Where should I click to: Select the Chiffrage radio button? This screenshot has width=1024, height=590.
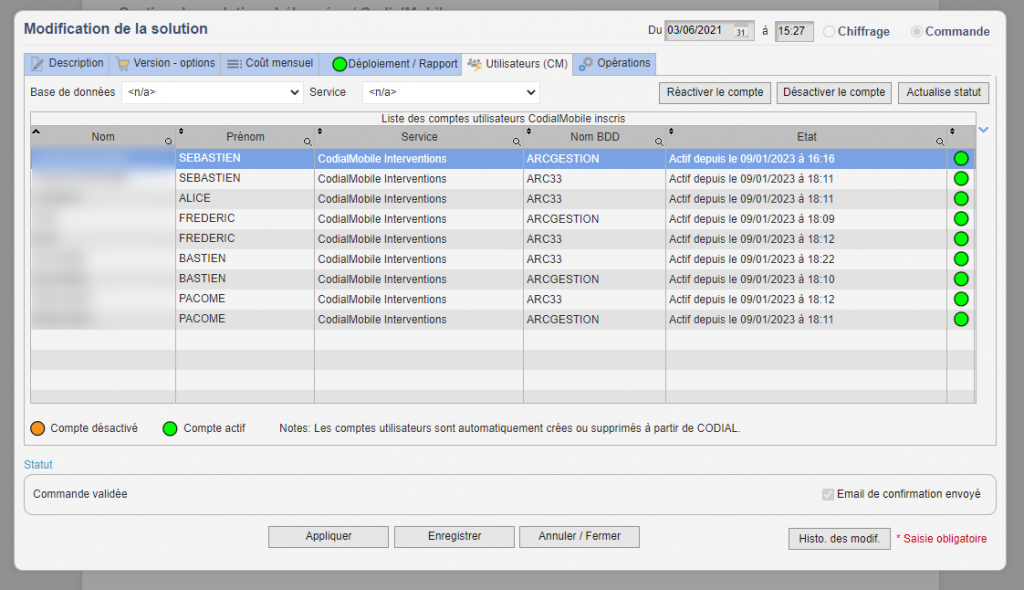tap(829, 31)
